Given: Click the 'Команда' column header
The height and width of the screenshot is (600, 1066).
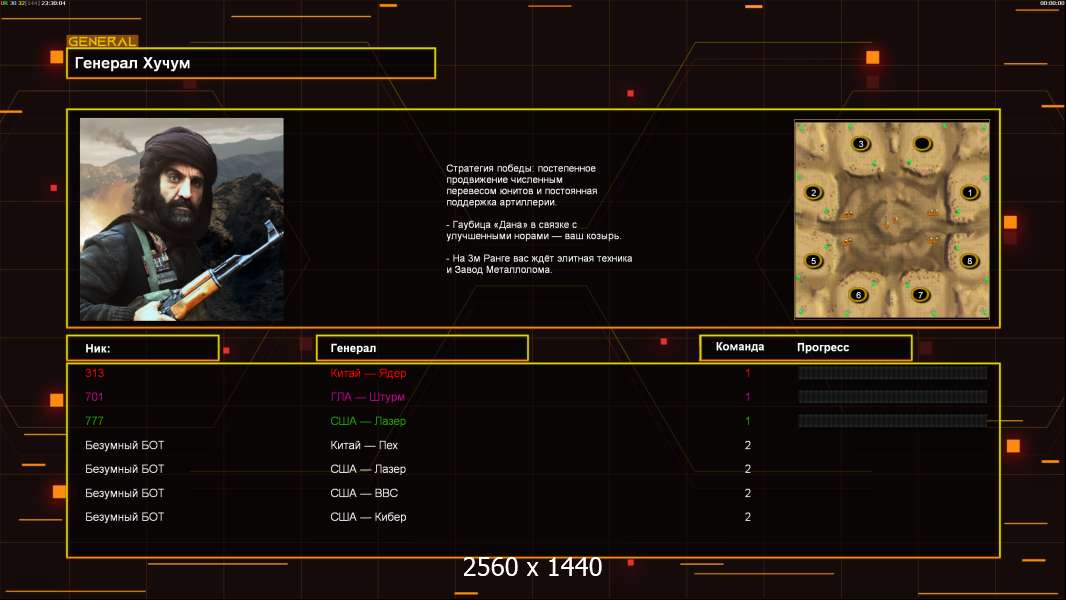Looking at the screenshot, I should [x=740, y=347].
